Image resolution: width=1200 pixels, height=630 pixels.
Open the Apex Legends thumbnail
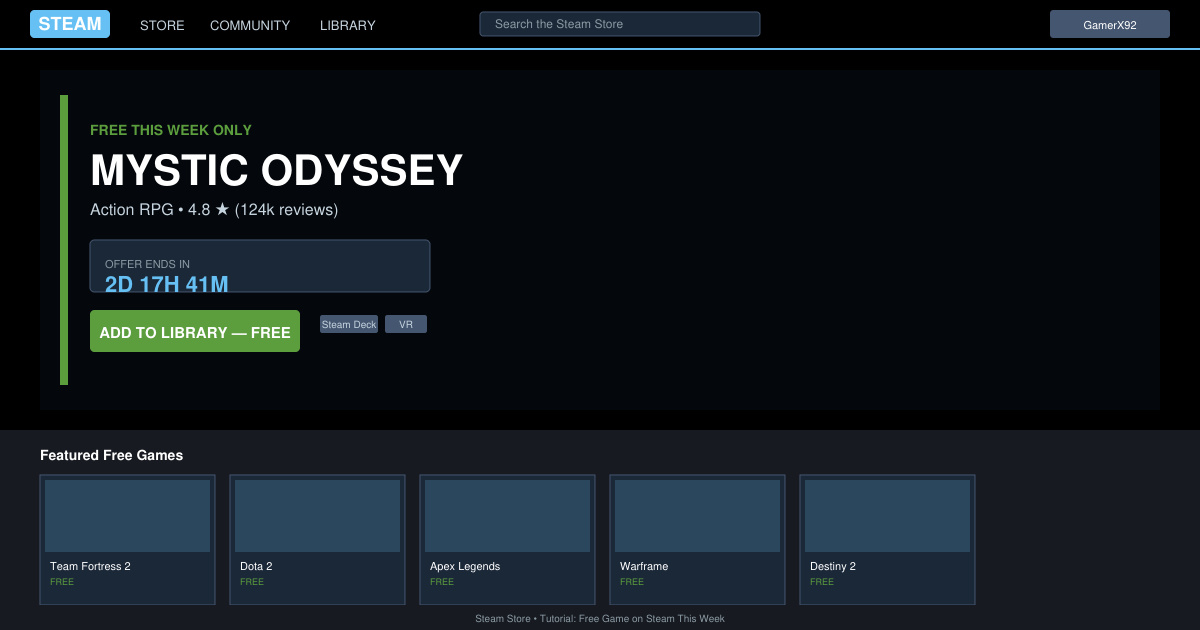point(507,516)
